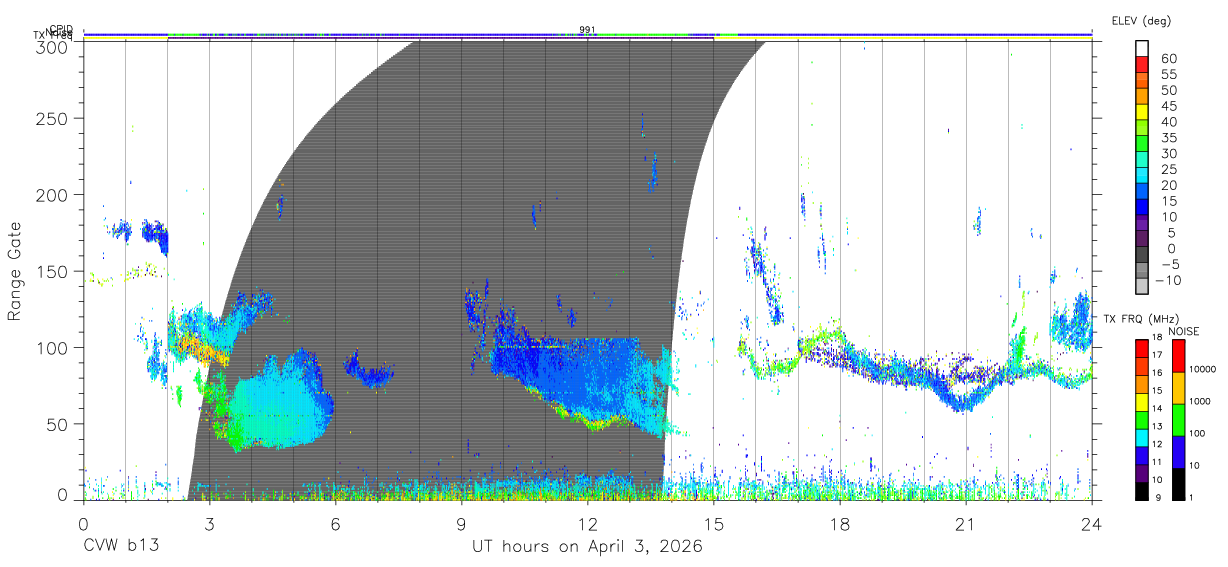Pick the red top segment of the TX FRQ colorbar
1228x567 pixels.
click(x=1142, y=348)
